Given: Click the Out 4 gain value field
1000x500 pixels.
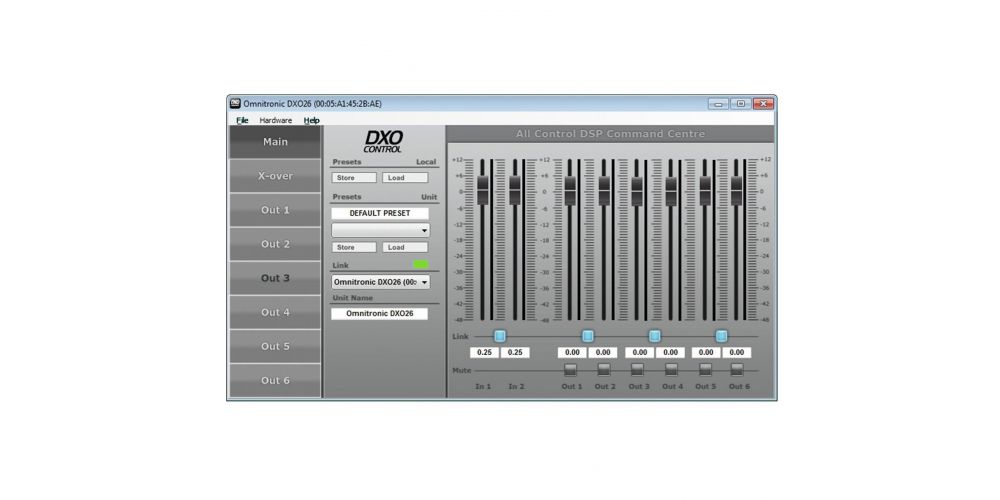Looking at the screenshot, I should pos(670,353).
